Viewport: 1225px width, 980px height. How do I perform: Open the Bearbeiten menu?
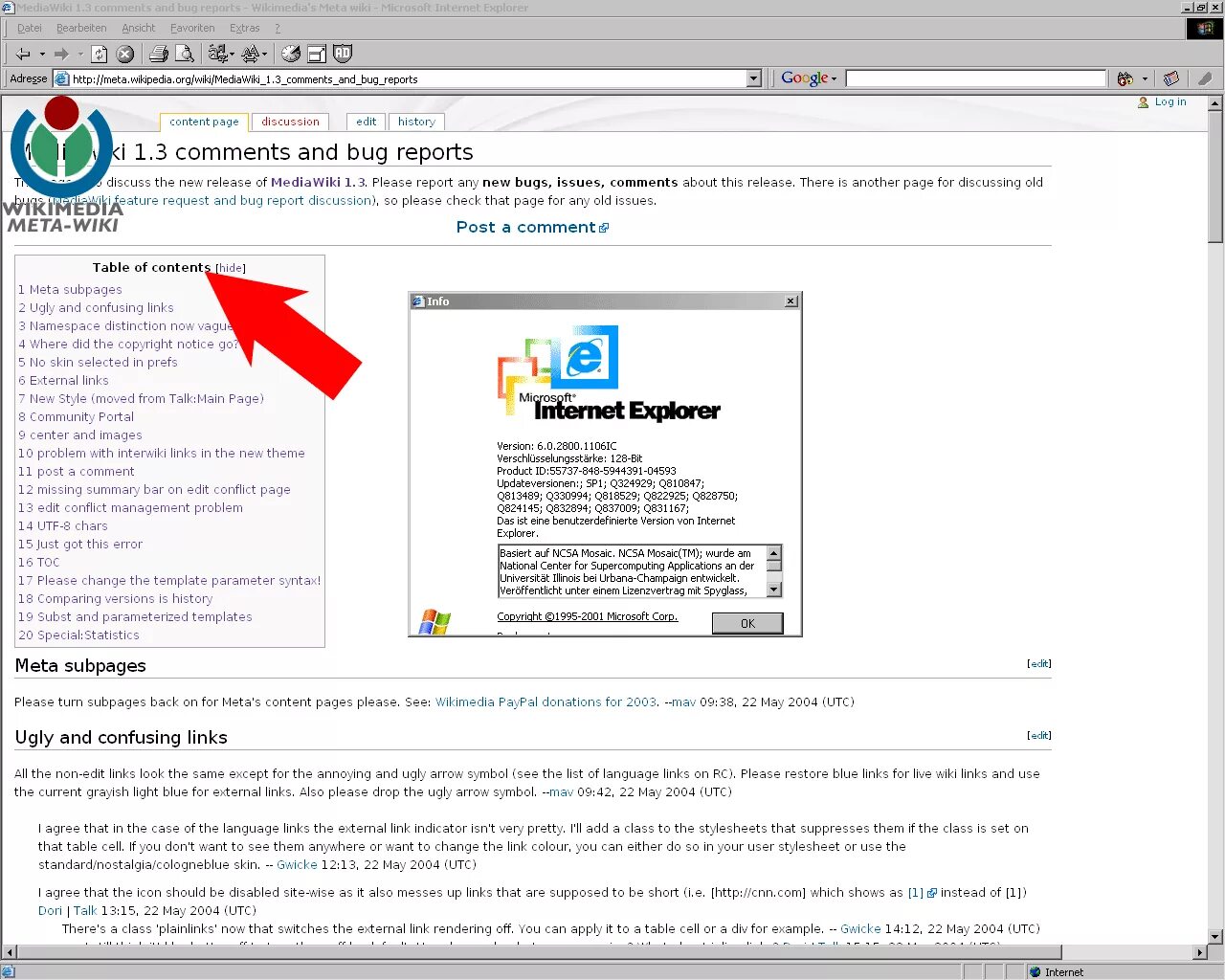point(81,28)
